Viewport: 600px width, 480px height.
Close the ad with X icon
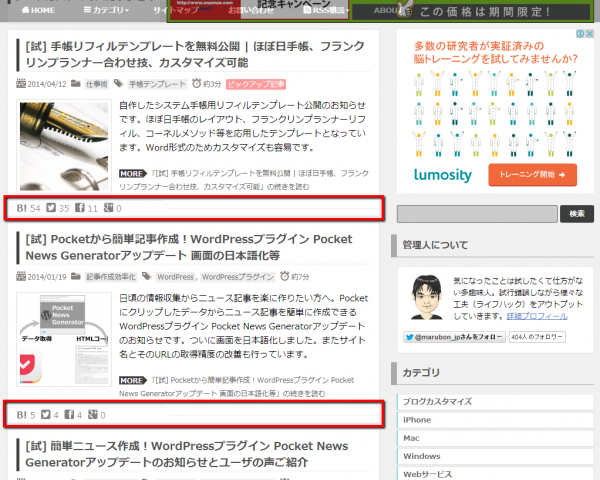590,34
